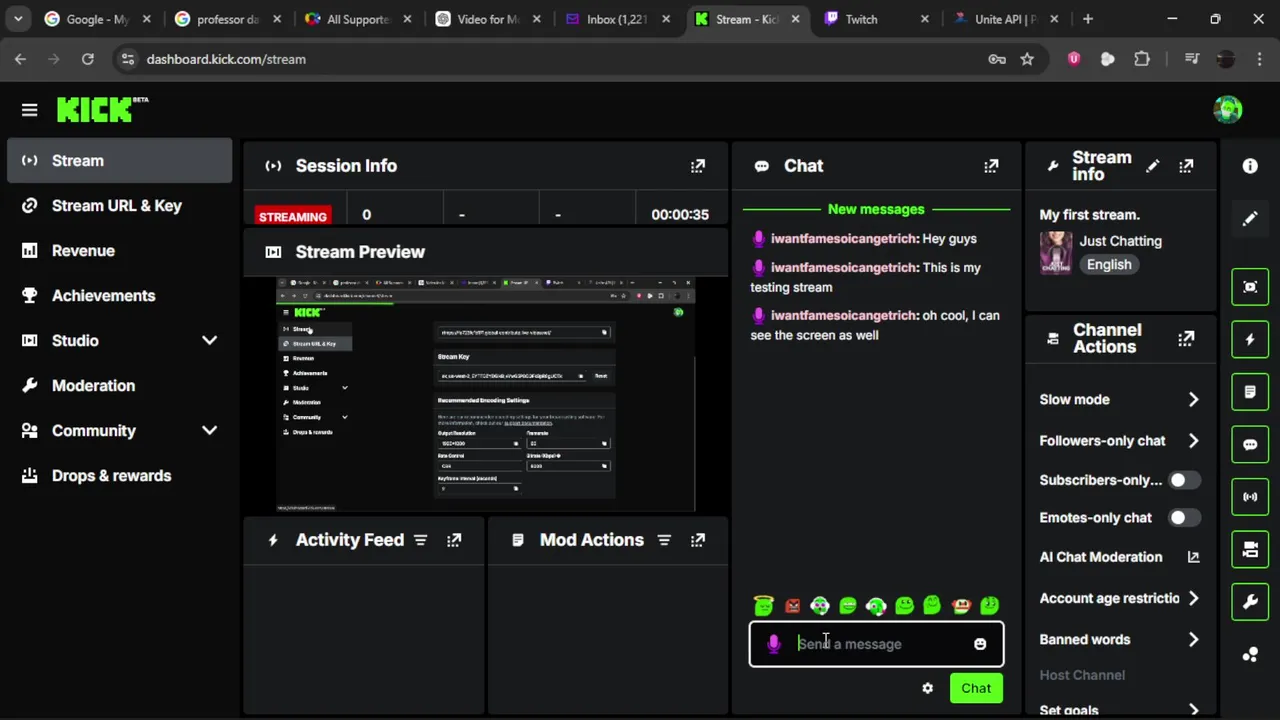Click the chat bubble icon in right rail

pos(1250,444)
